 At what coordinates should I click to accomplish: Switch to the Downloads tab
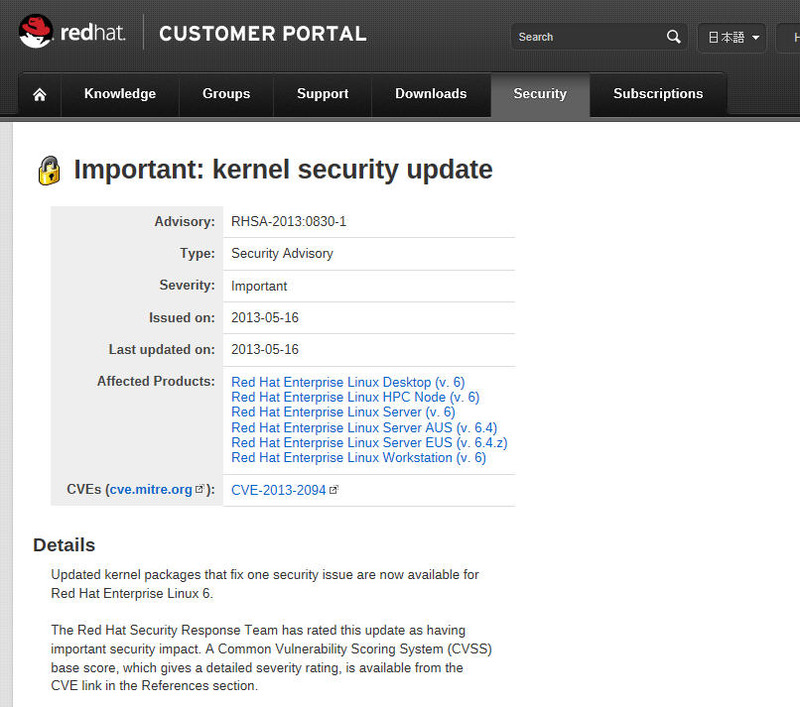click(x=431, y=94)
